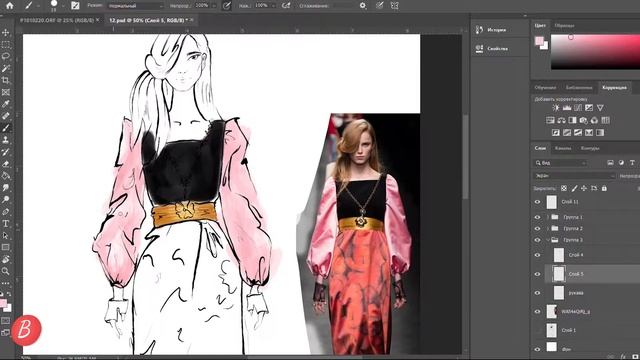
Task: Toggle lock all for layer
Action: [x=604, y=188]
